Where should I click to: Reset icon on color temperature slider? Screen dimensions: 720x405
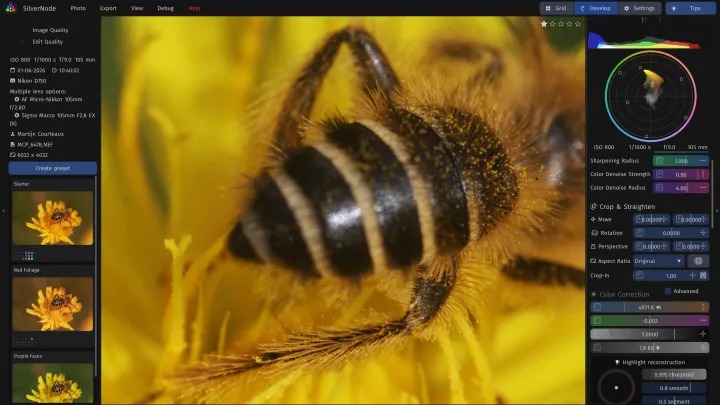click(597, 307)
